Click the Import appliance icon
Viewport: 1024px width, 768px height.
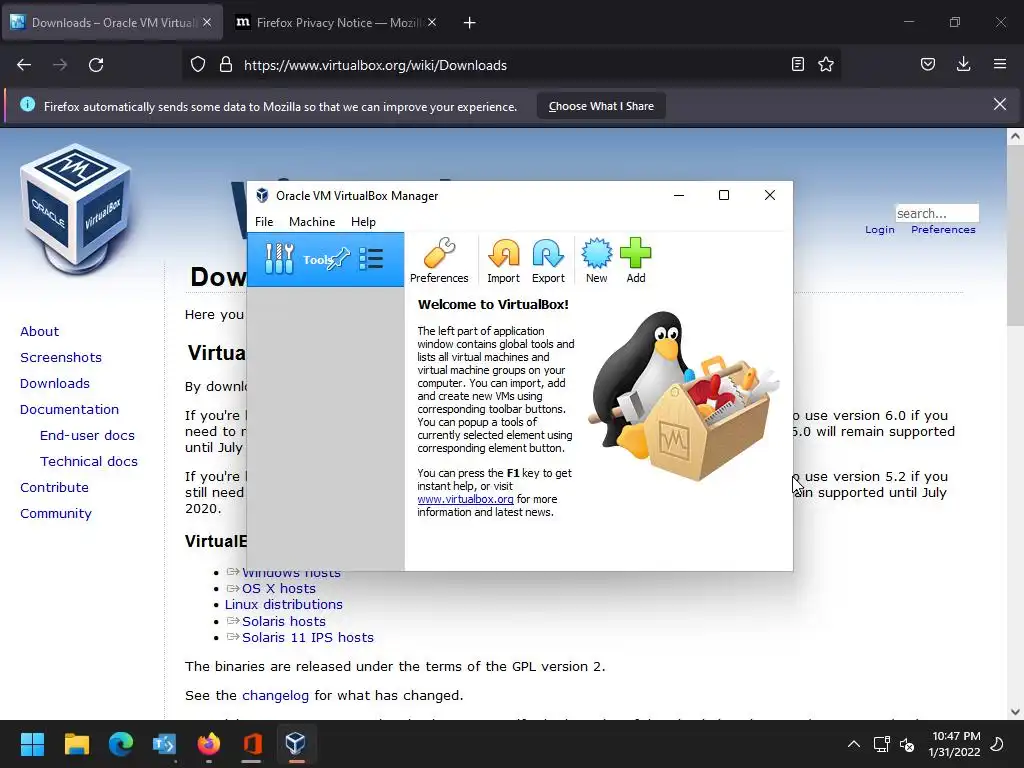click(504, 260)
